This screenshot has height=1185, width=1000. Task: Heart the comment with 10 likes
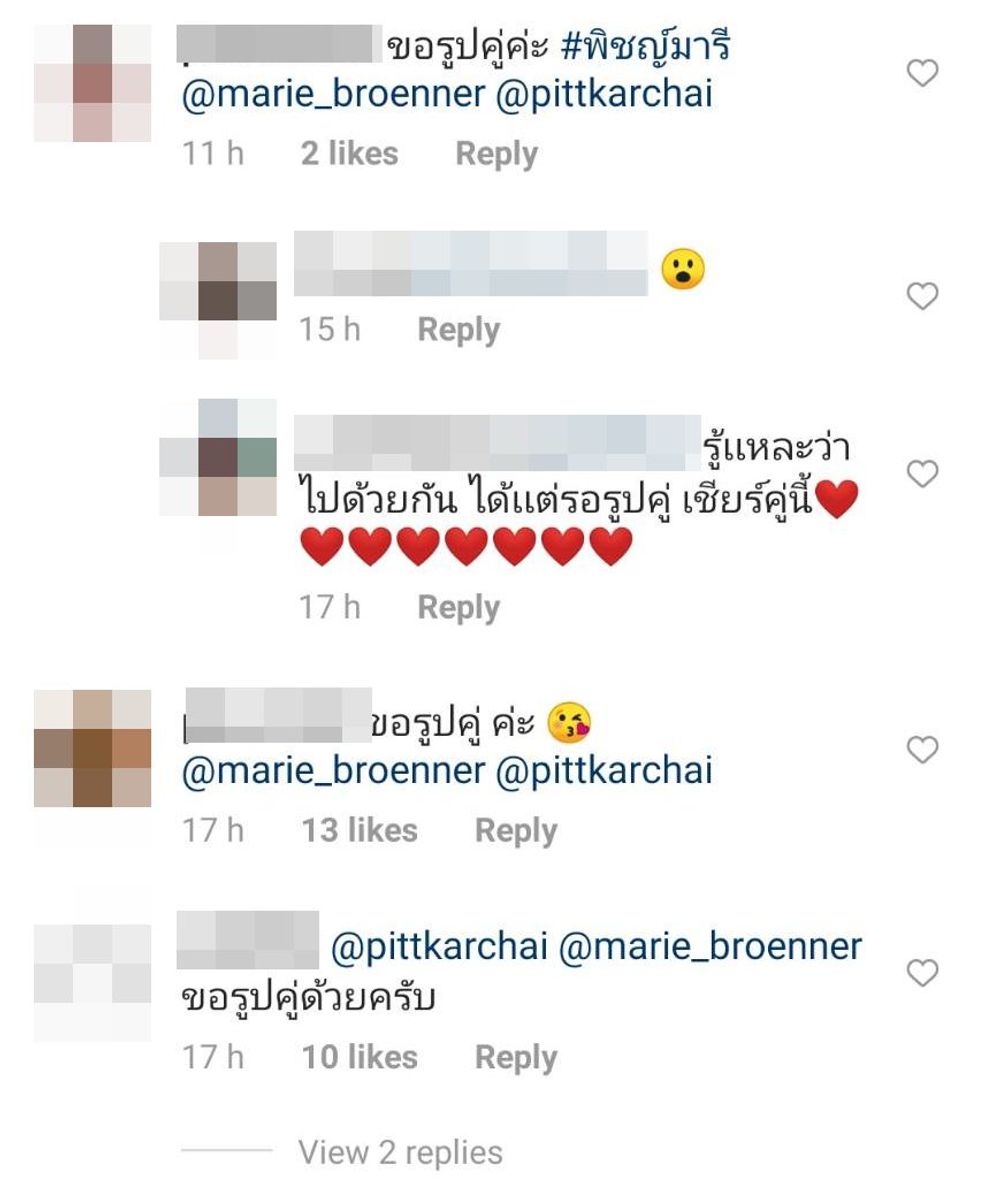coord(922,973)
